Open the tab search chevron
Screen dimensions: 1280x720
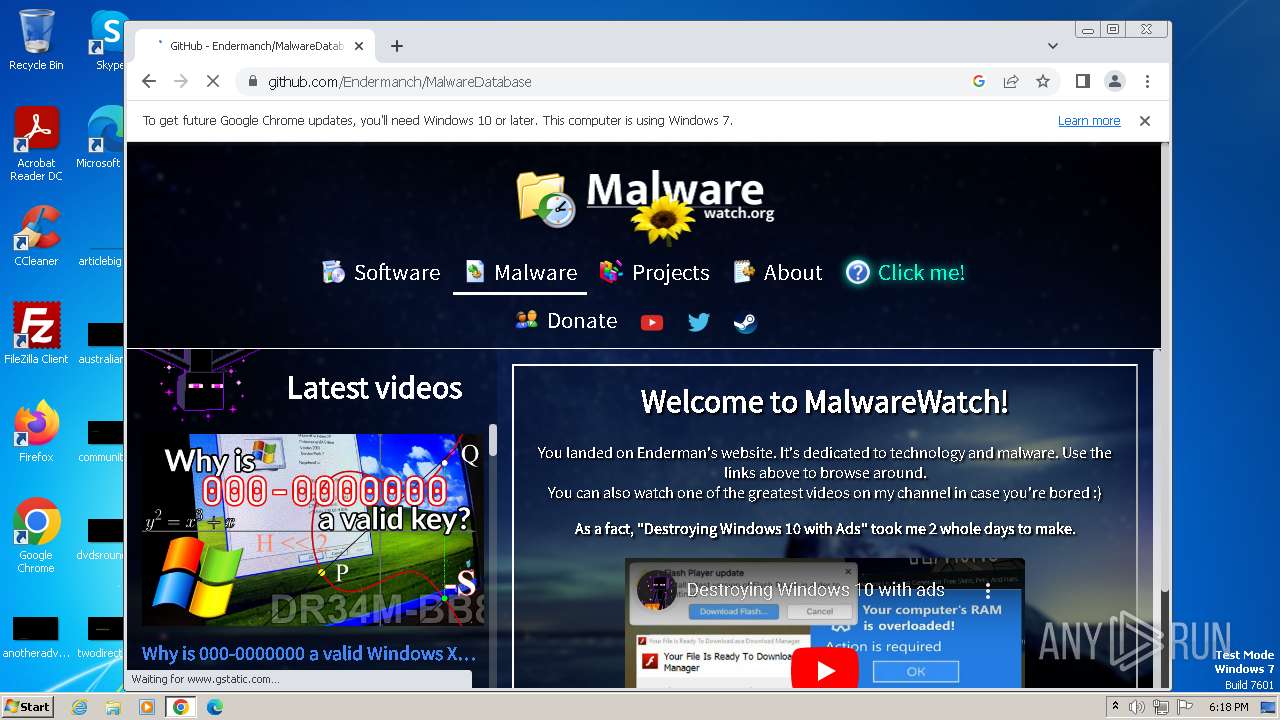[1053, 46]
